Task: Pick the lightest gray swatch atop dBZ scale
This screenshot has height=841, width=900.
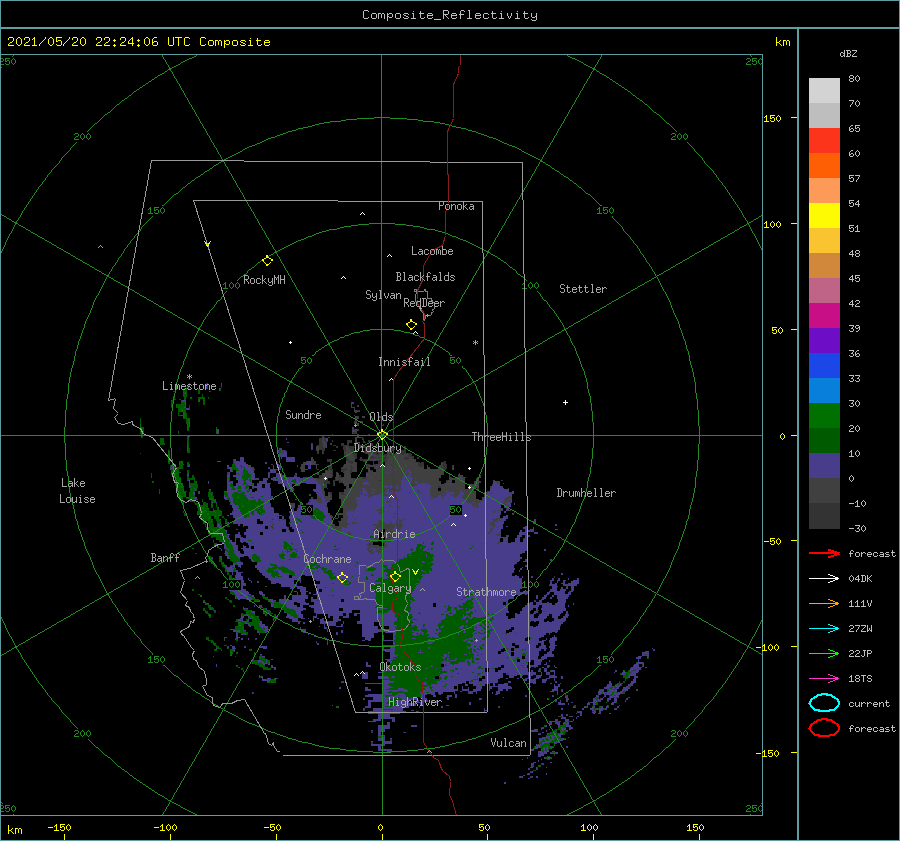Action: [824, 90]
